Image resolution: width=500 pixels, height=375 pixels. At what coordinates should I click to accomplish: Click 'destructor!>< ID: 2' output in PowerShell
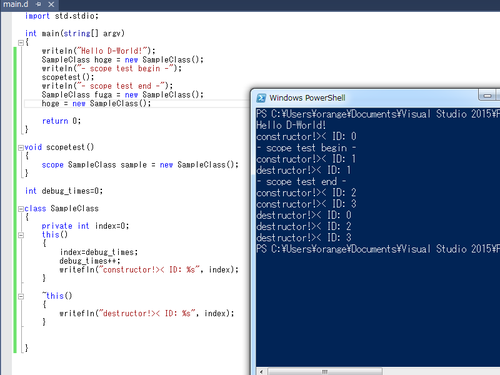click(x=304, y=227)
